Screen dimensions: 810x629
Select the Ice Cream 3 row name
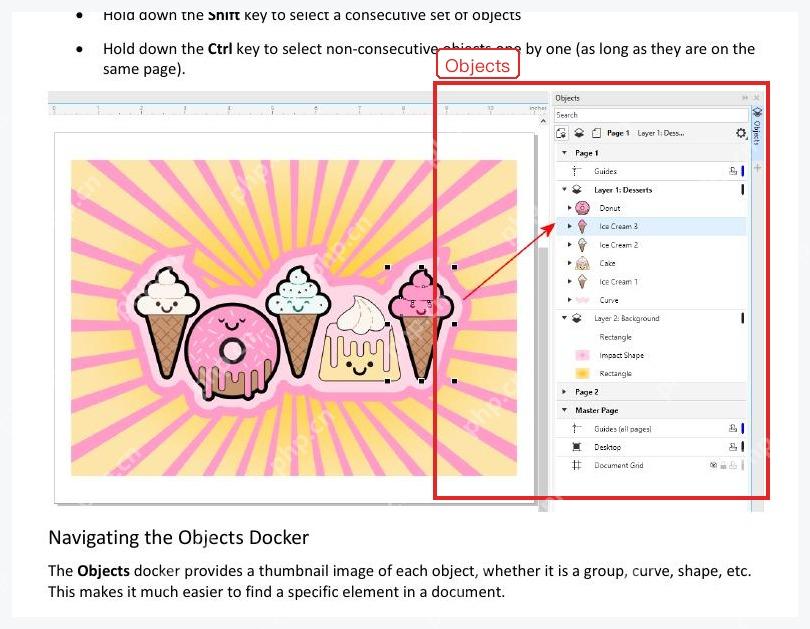click(x=618, y=226)
